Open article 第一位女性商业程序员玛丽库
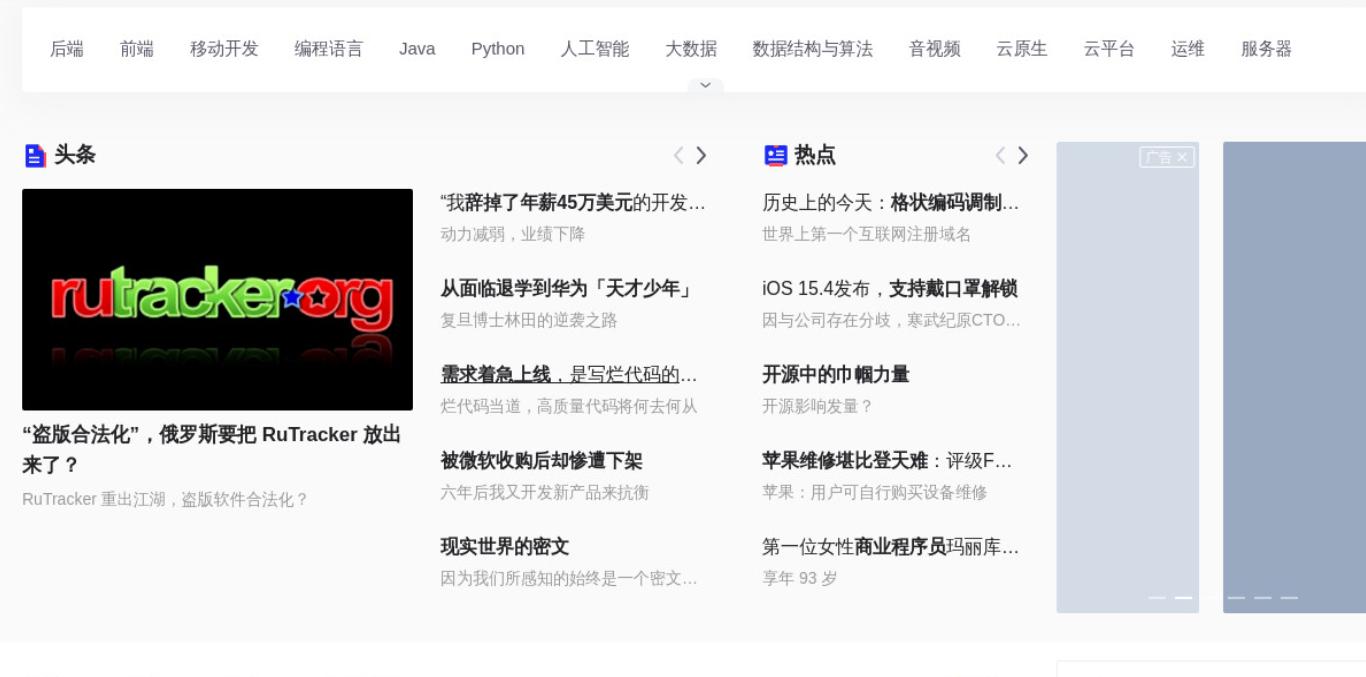 (x=891, y=547)
